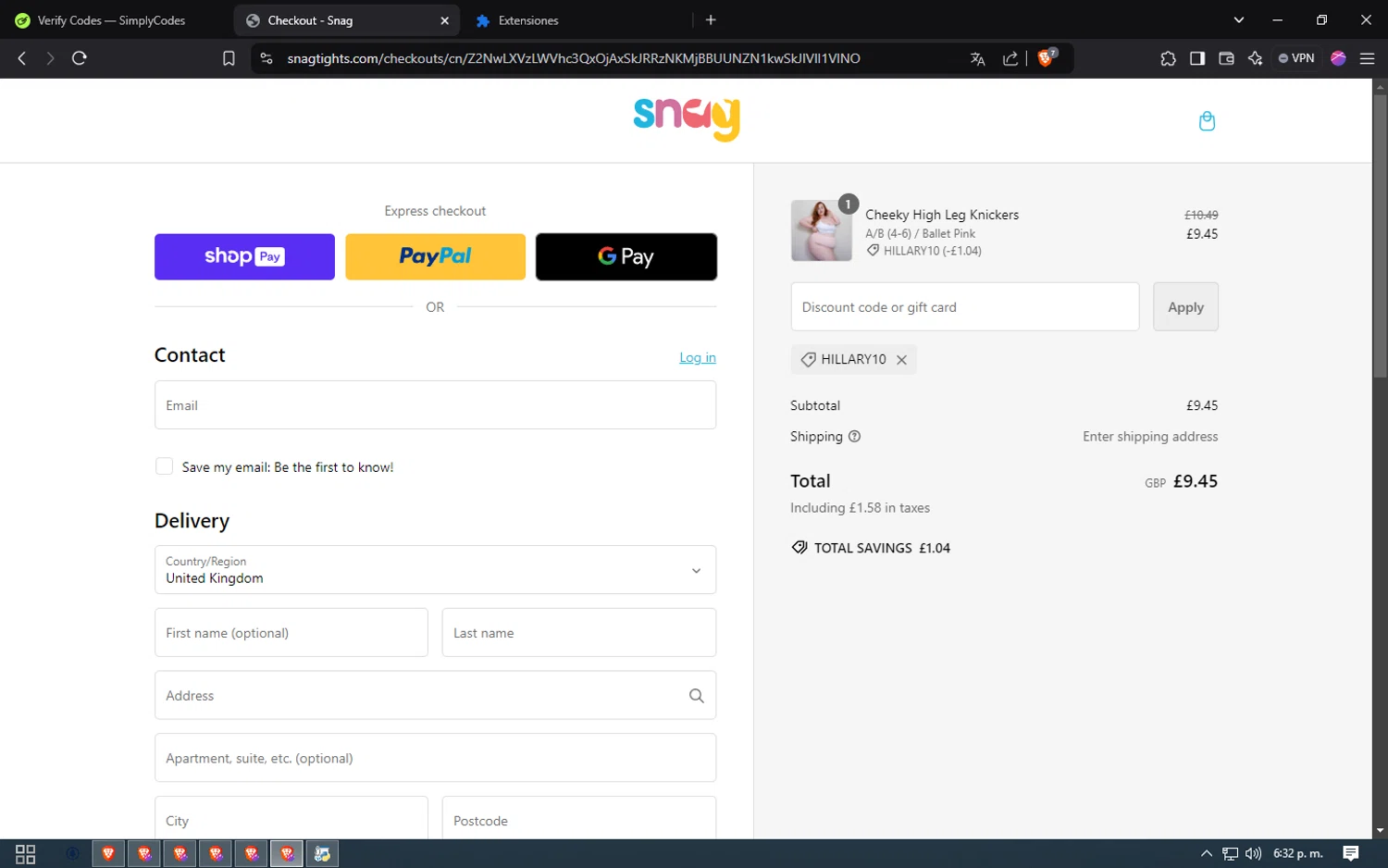This screenshot has width=1388, height=868.
Task: Click the translate page icon
Action: [x=977, y=58]
